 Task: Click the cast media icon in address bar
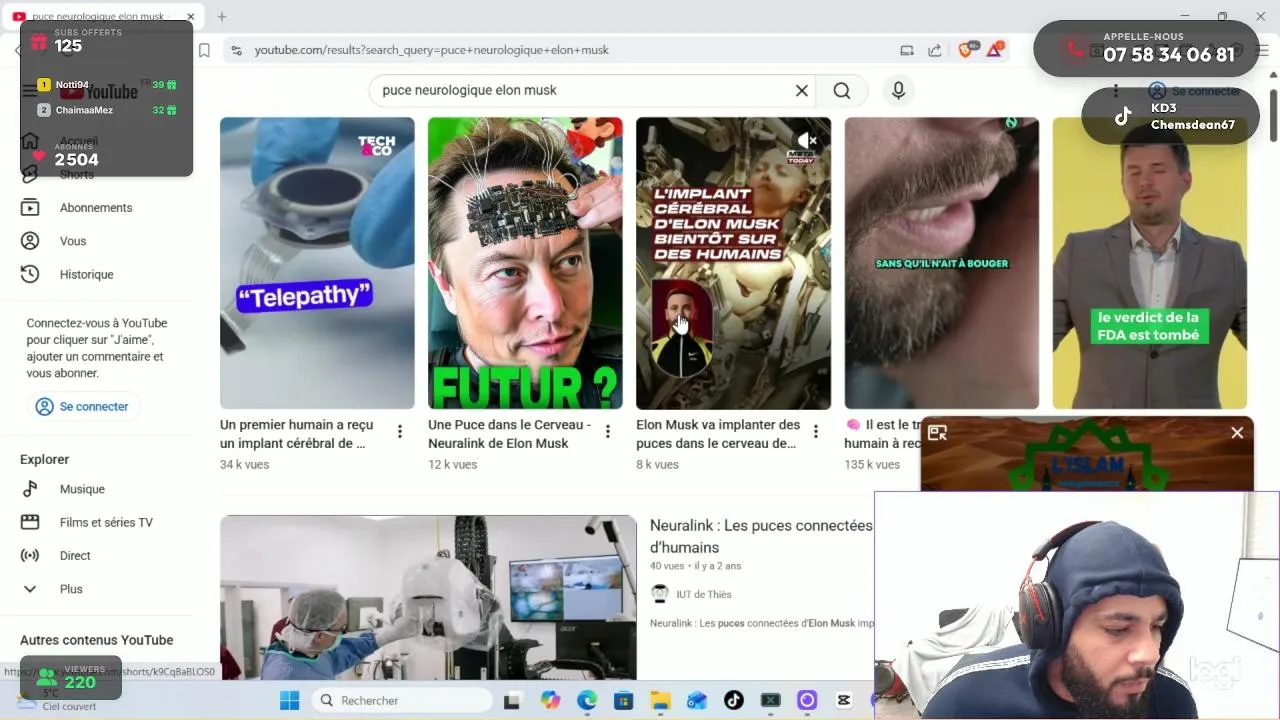point(907,50)
